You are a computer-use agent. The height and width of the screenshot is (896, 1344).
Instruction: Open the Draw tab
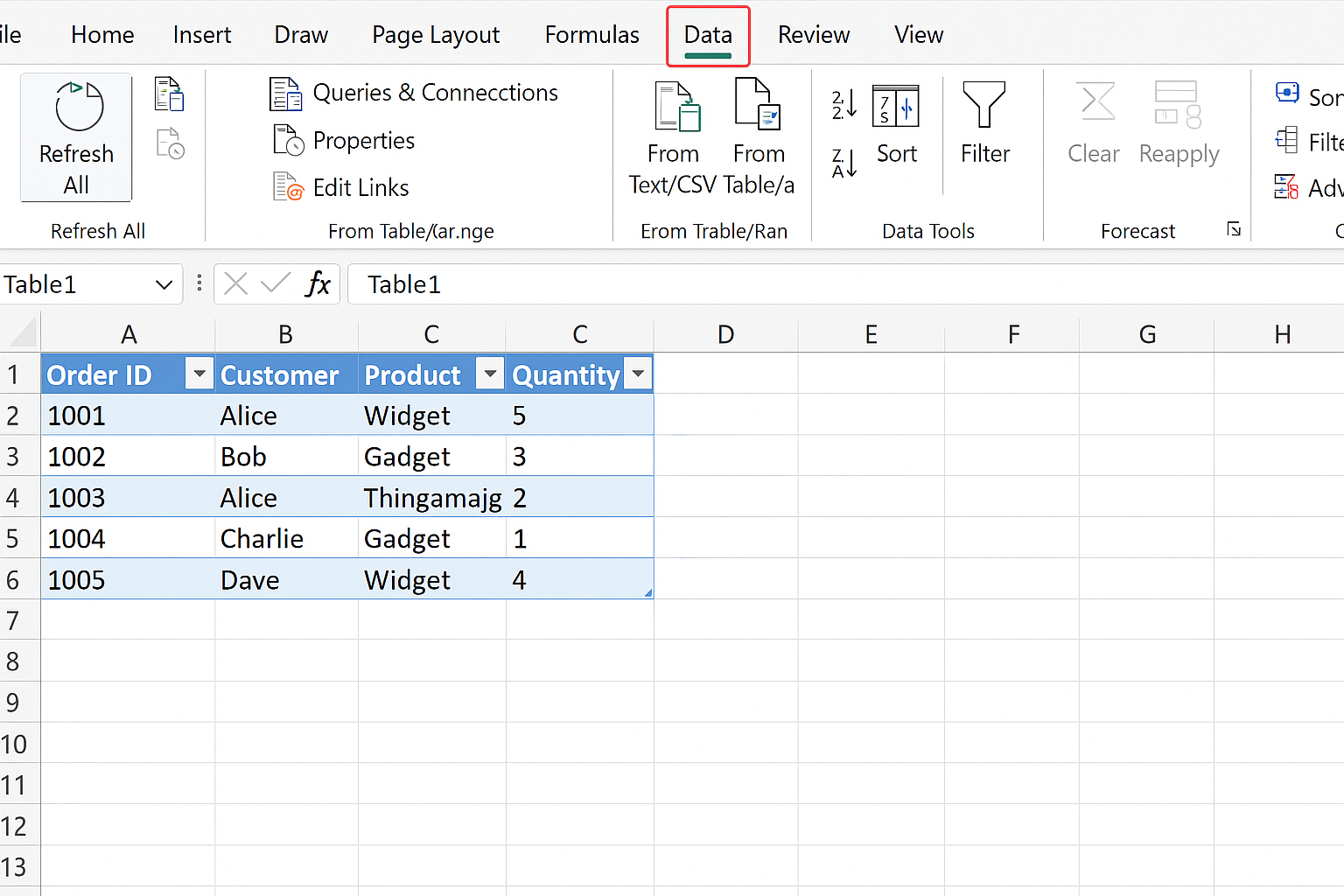pos(301,35)
